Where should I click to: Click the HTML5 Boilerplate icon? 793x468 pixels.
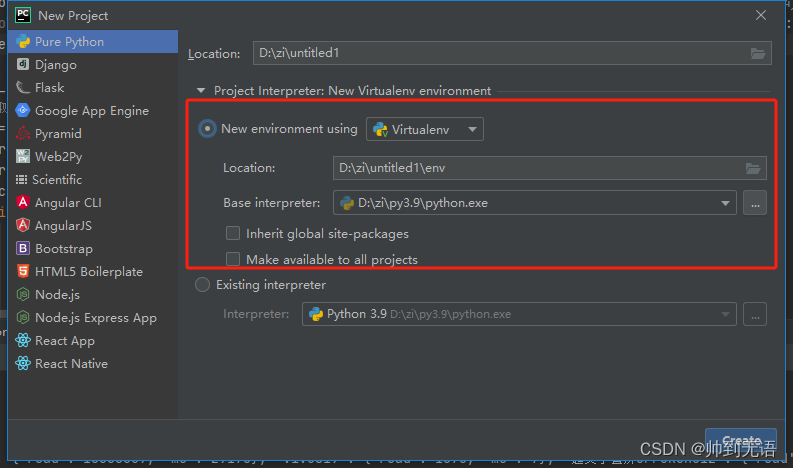[x=23, y=271]
